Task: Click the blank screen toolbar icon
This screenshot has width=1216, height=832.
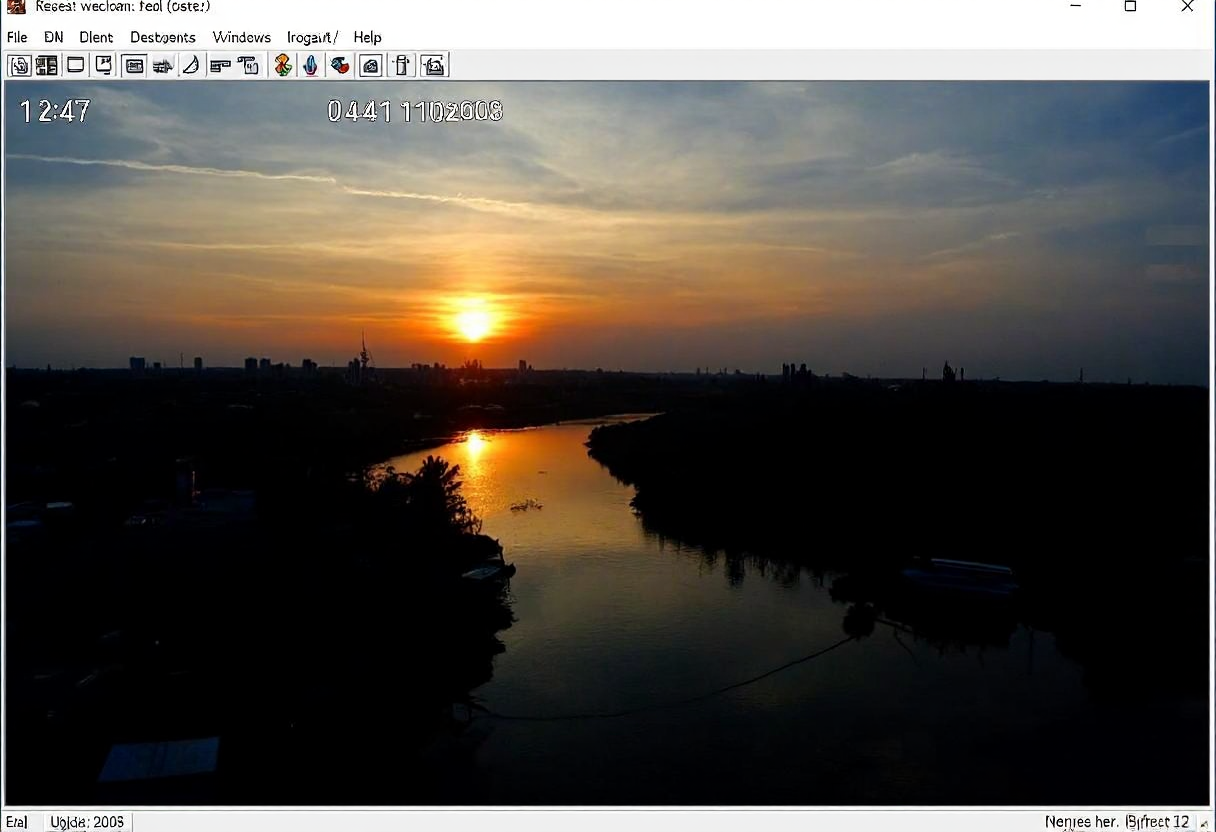Action: coord(75,66)
